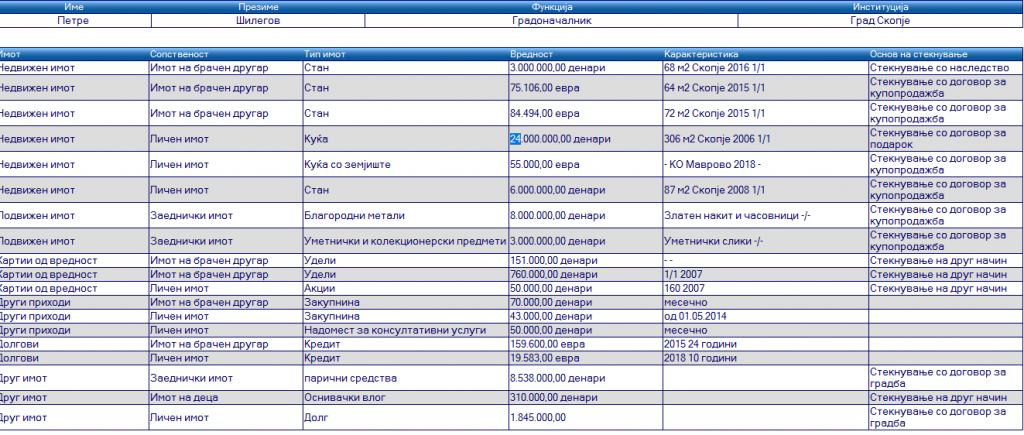
Task: Select the surname cell Шилегов
Action: pos(258,20)
